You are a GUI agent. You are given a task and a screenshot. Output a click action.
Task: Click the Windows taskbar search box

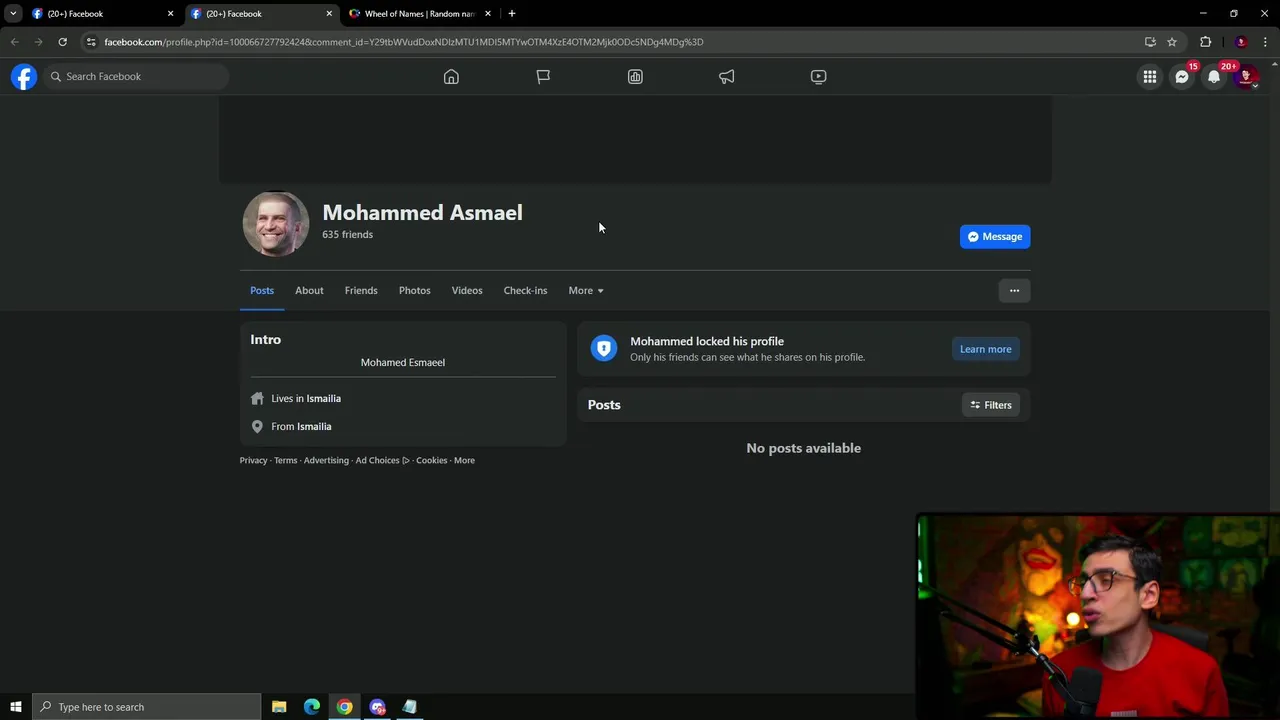146,707
